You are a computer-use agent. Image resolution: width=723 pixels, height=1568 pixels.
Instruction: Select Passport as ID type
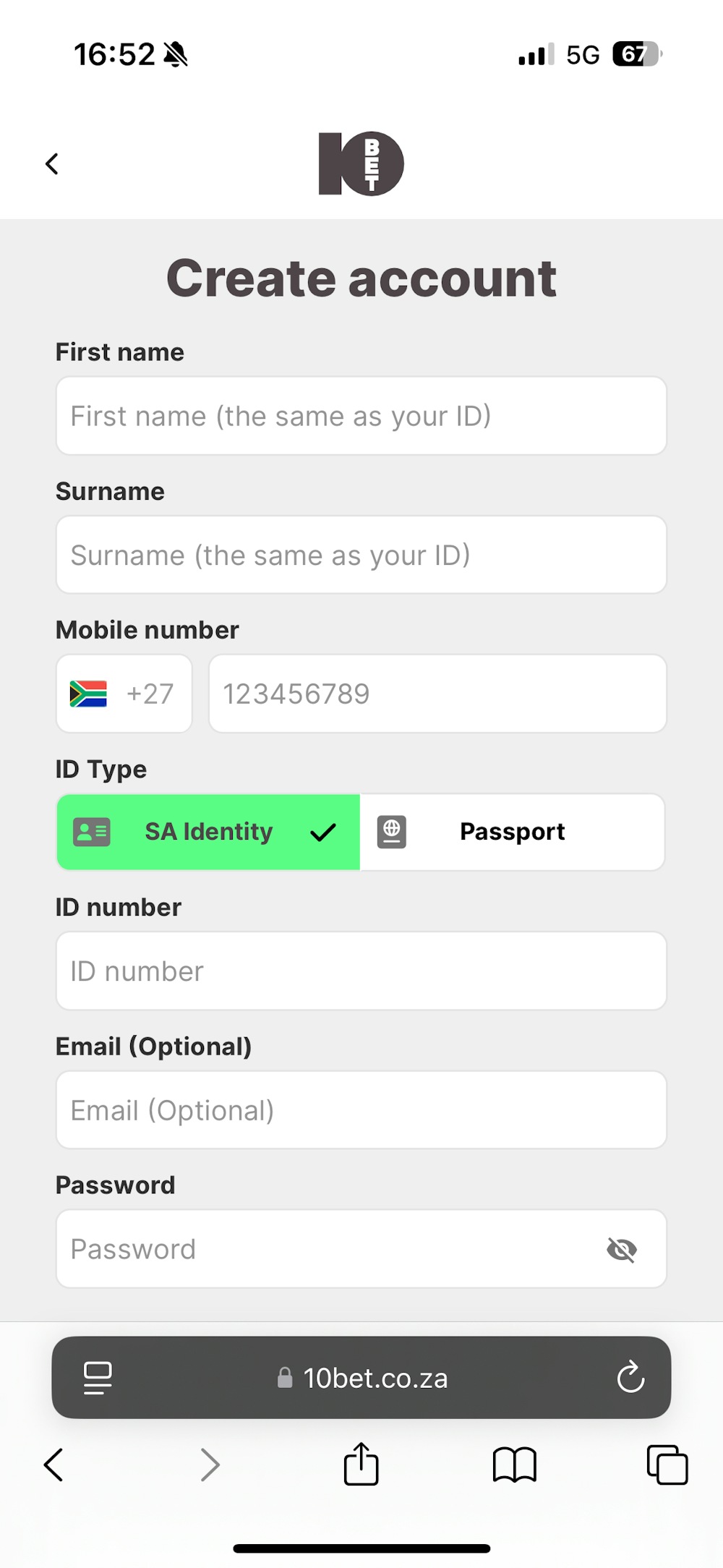(512, 832)
